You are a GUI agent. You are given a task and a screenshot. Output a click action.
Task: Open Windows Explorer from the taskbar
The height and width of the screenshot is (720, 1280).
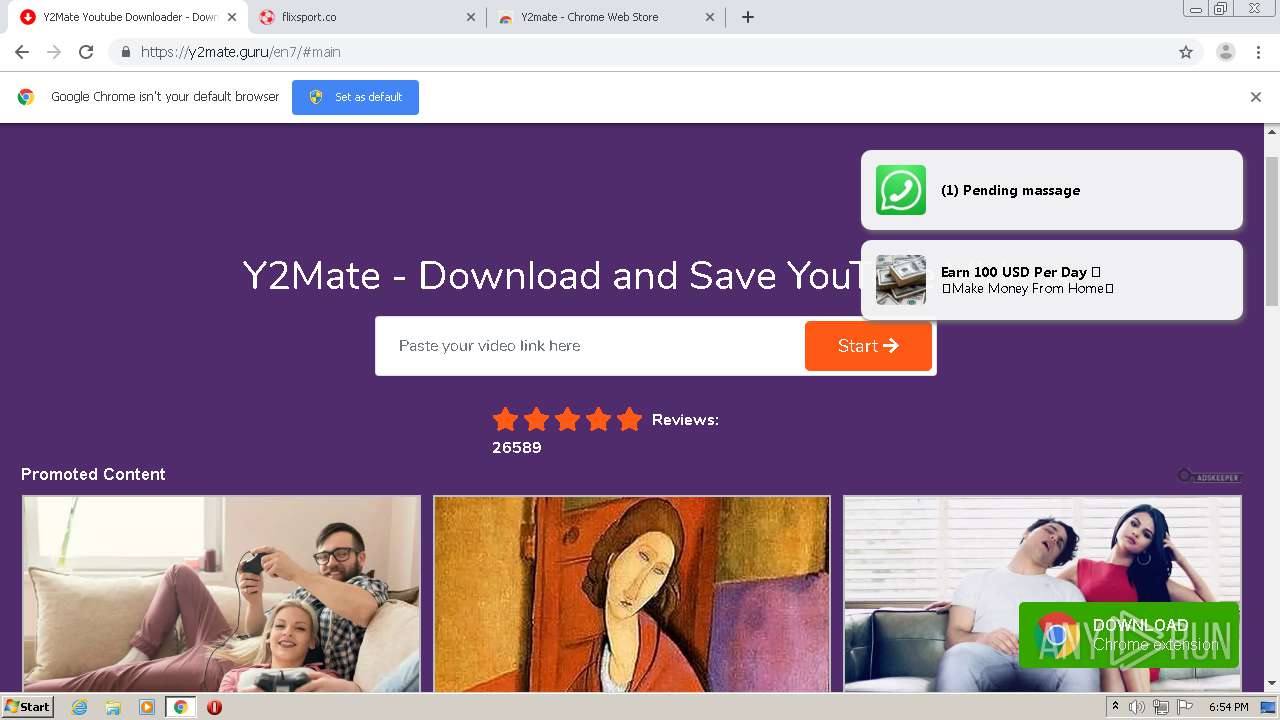click(x=113, y=707)
